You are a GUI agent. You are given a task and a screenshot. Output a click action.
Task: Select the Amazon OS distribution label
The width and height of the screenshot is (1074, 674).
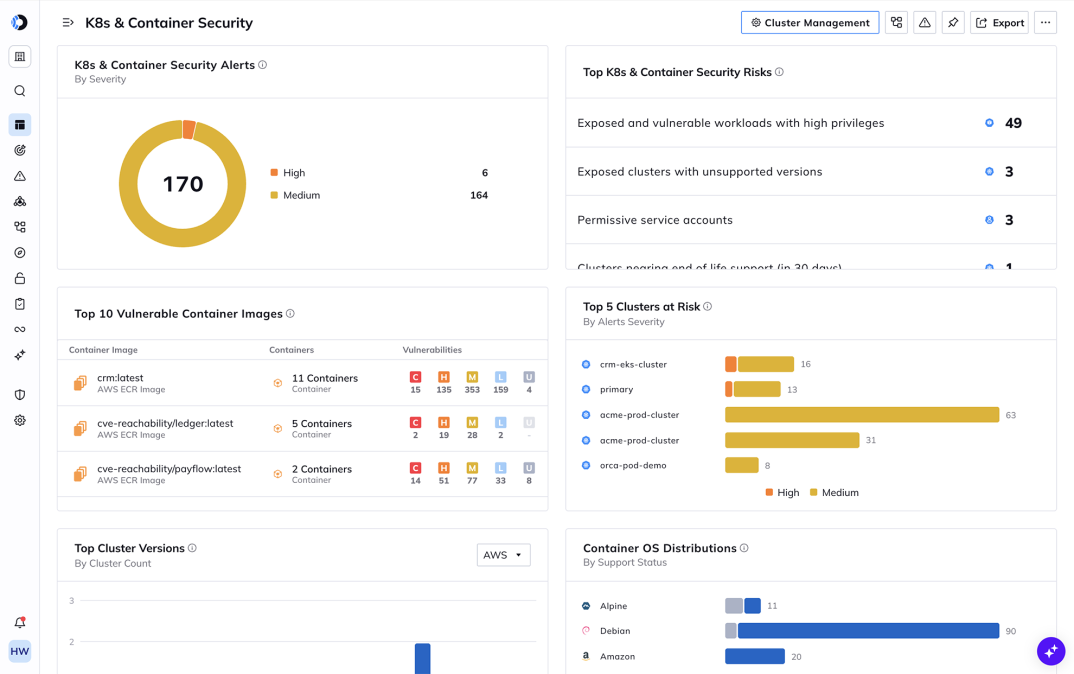(617, 656)
